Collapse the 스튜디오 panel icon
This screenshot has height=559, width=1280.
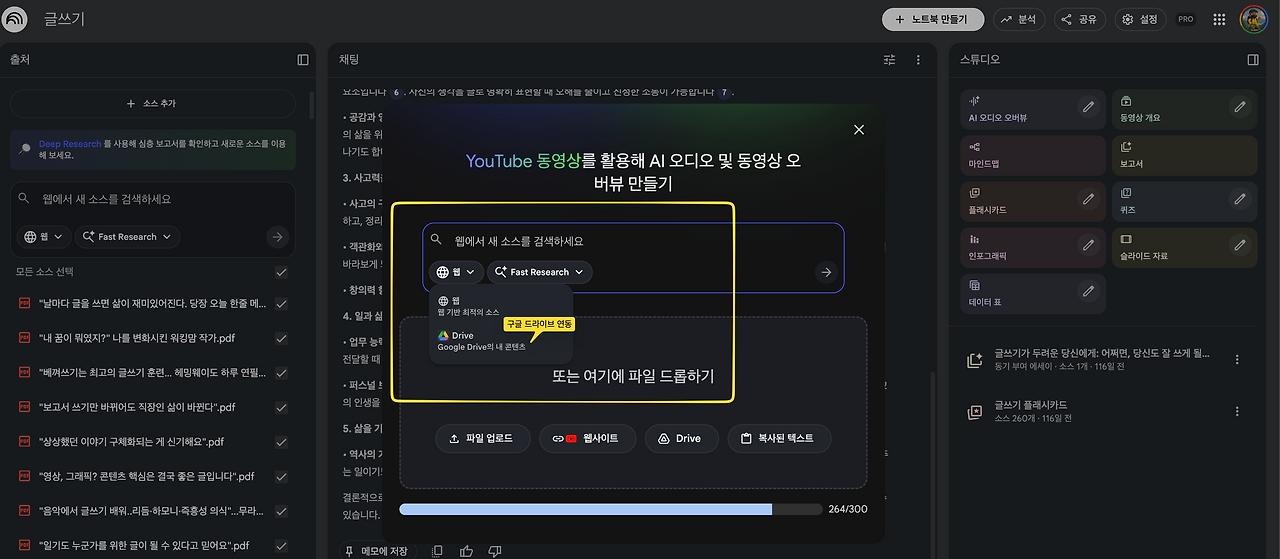pos(1253,60)
